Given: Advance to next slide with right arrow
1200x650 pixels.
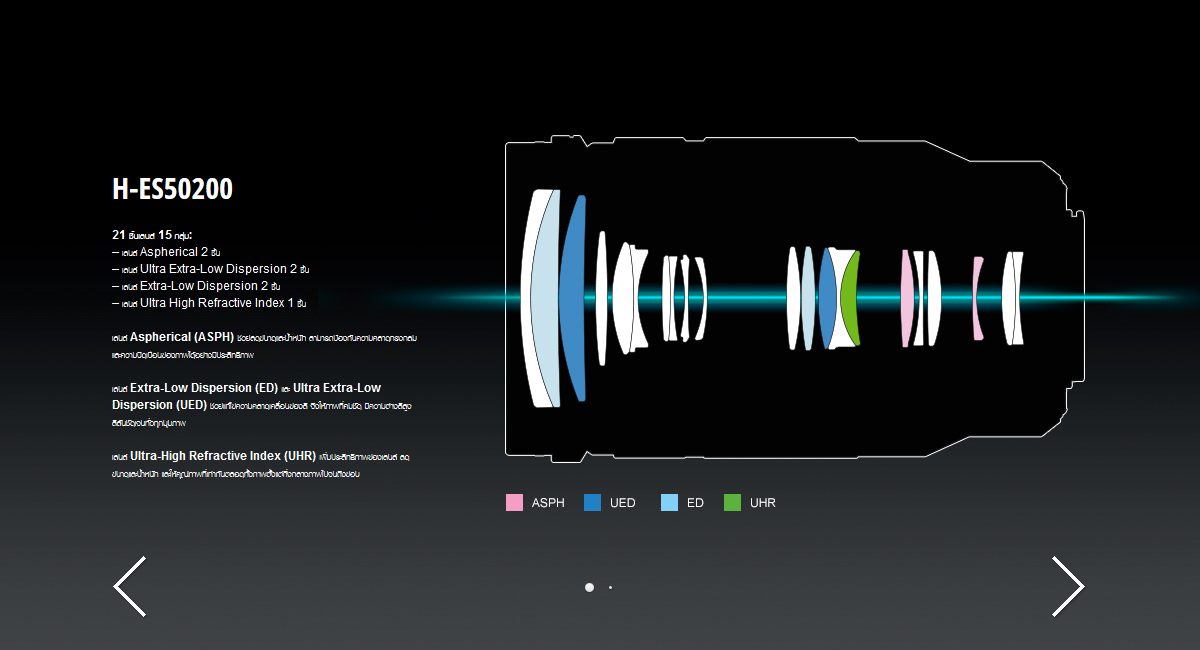Looking at the screenshot, I should click(1067, 586).
